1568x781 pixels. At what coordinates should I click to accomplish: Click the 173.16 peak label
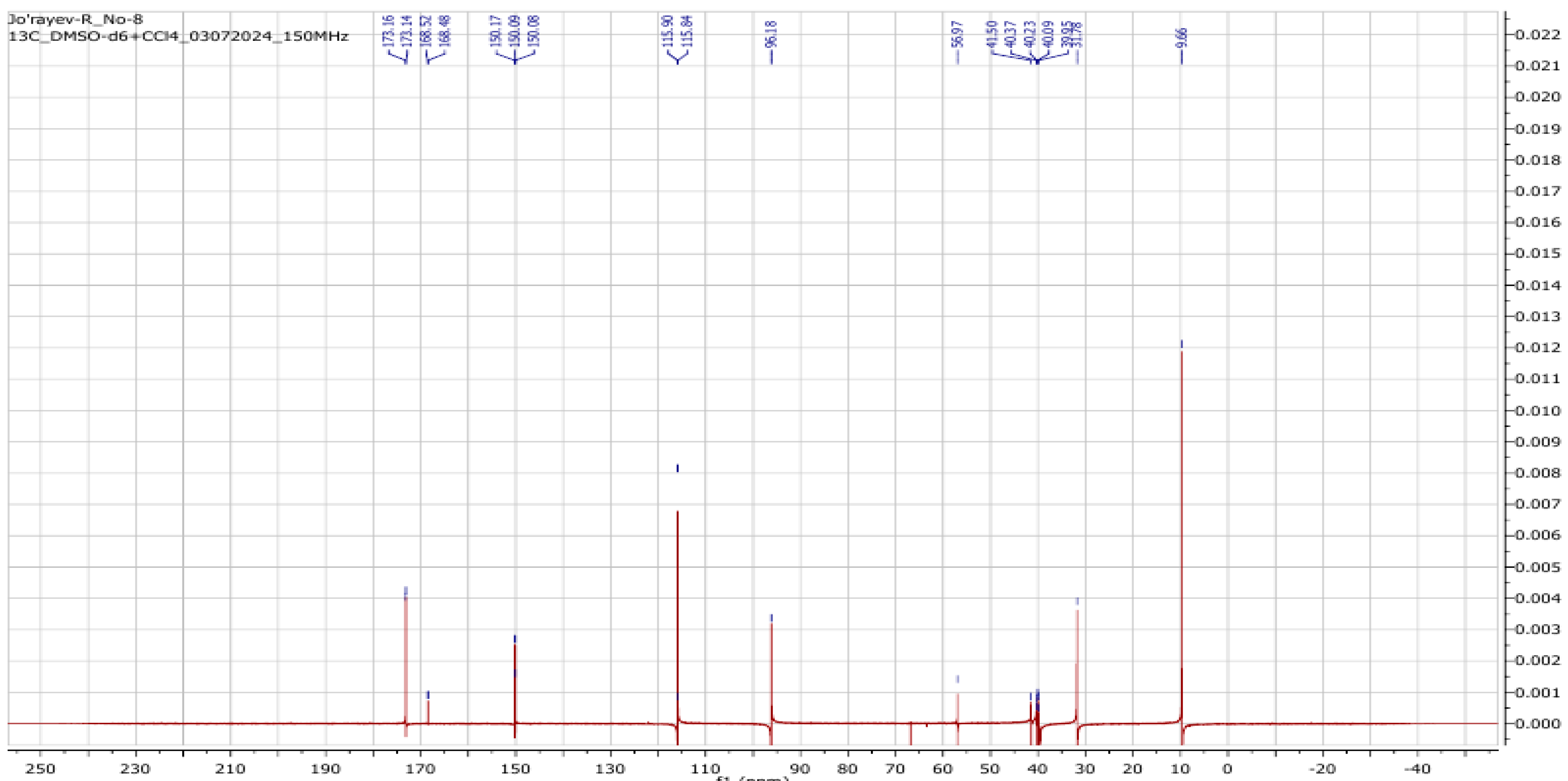pos(388,31)
